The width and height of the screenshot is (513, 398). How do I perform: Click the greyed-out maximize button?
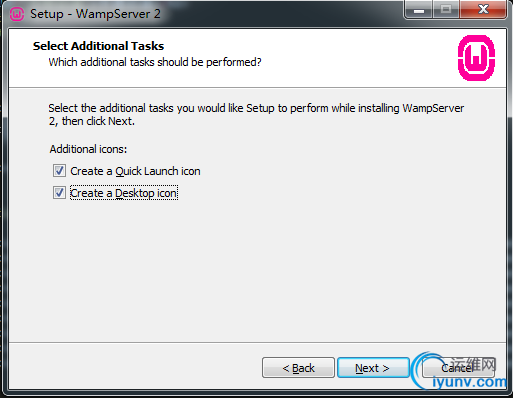click(x=446, y=10)
